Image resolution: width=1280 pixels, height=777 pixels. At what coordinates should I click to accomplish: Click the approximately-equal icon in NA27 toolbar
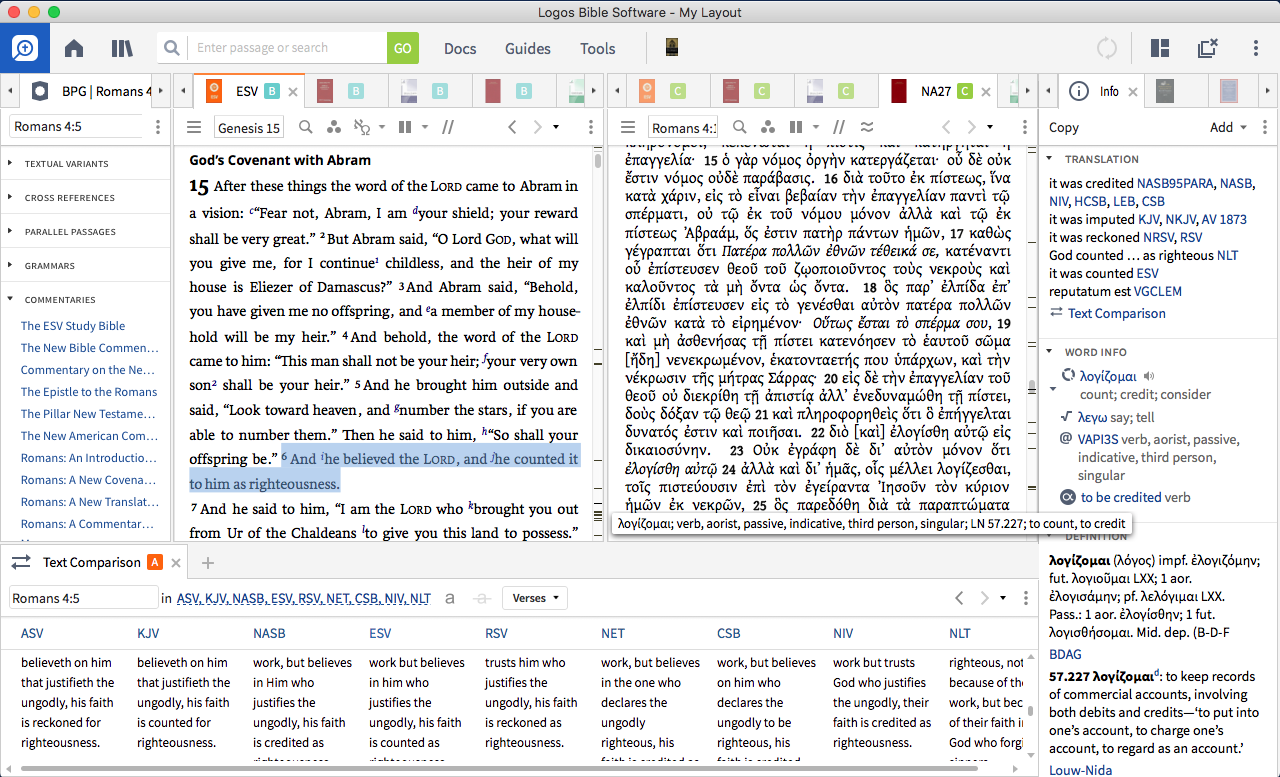pos(867,127)
